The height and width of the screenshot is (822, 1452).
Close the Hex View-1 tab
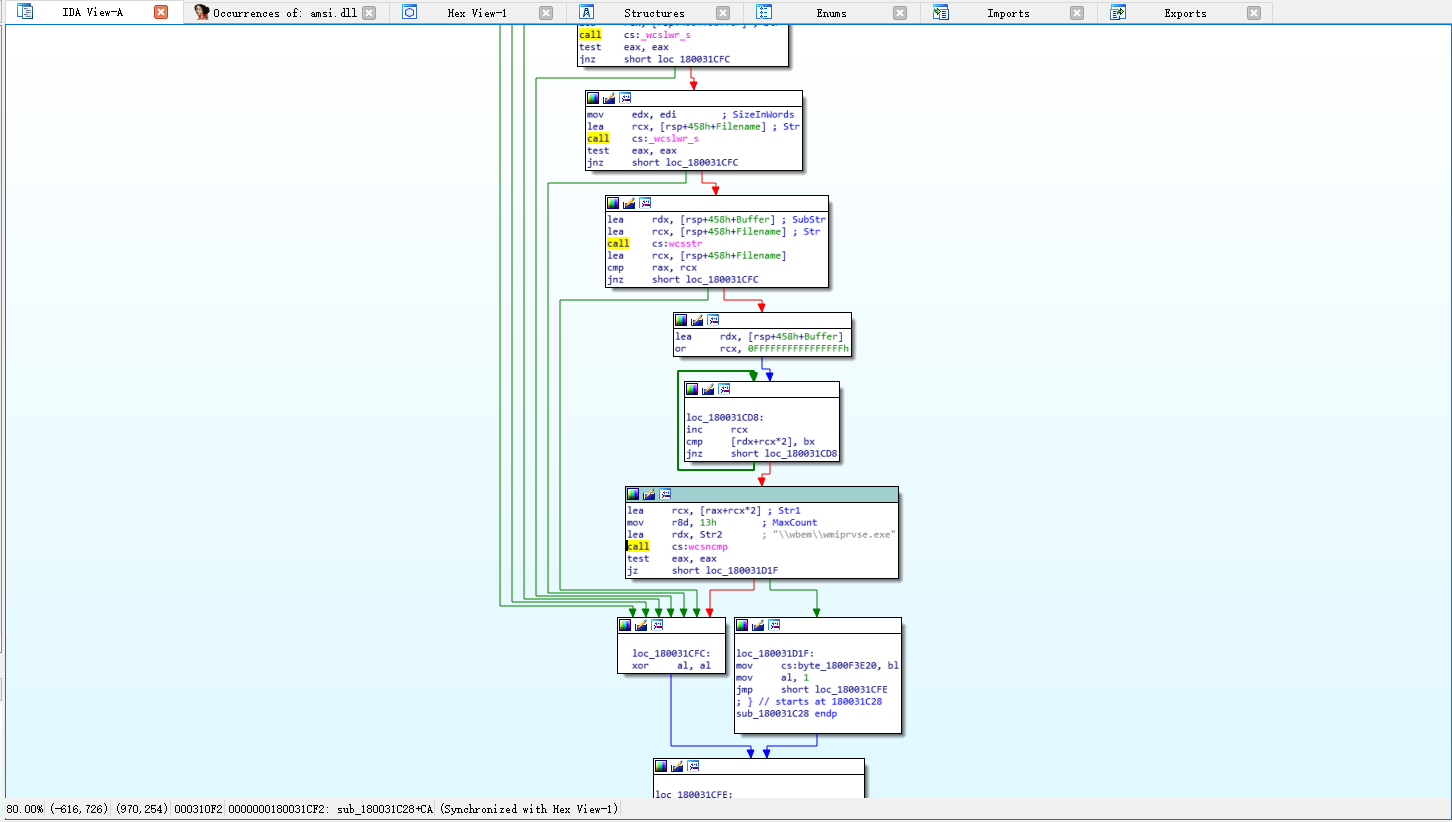[x=545, y=13]
